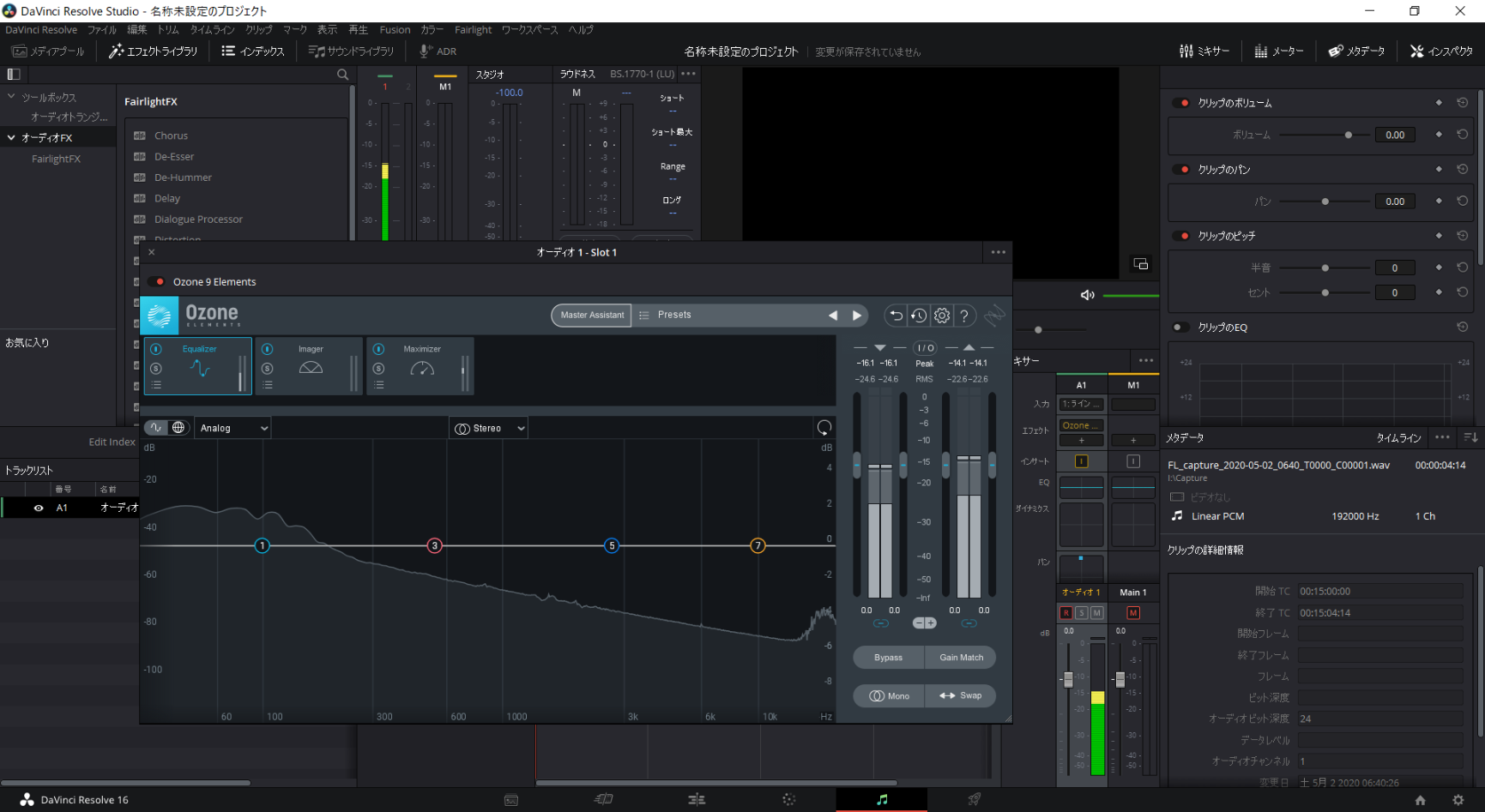1485x812 pixels.
Task: Open the Fairlight page music note icon
Action: point(882,799)
